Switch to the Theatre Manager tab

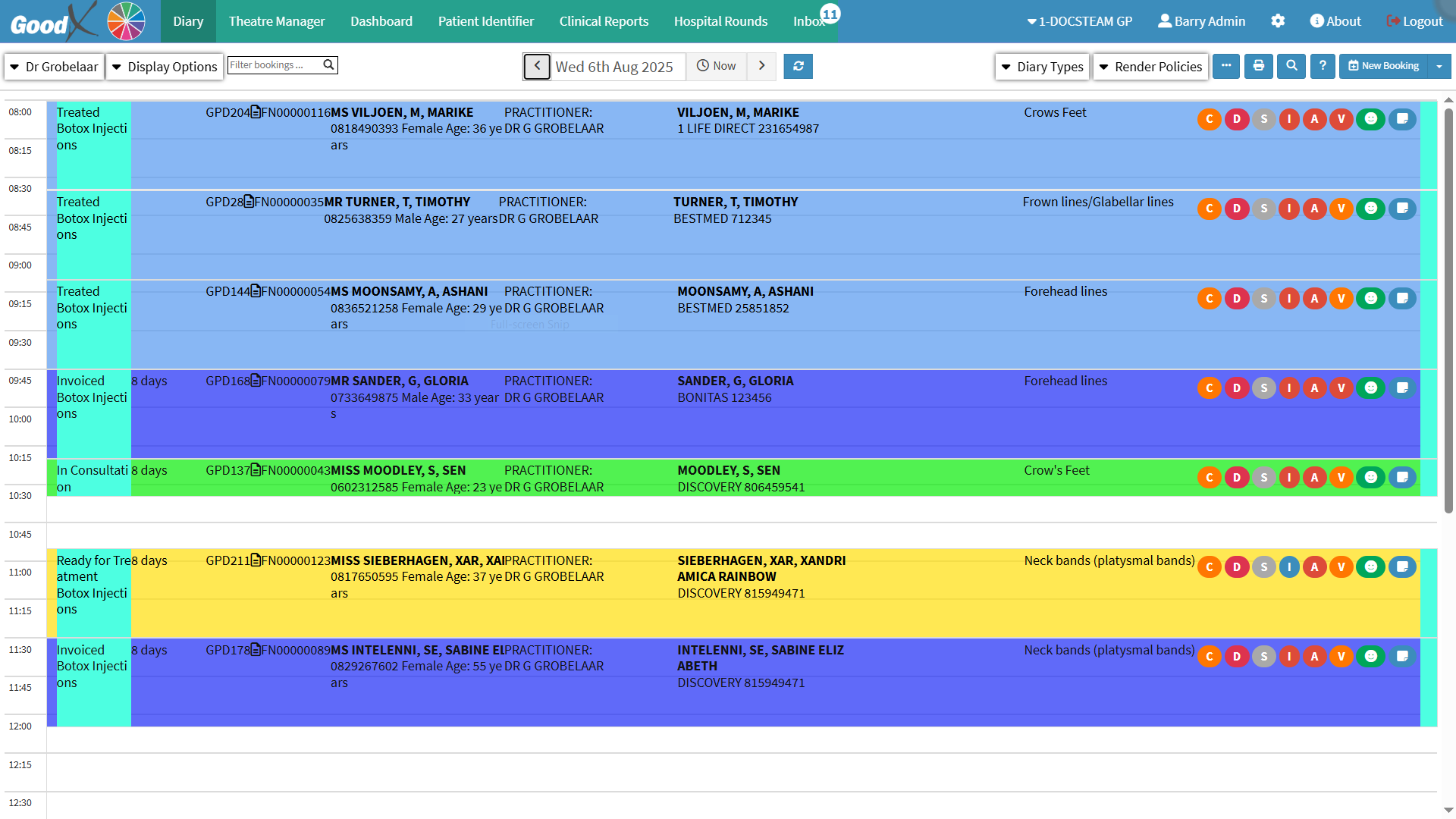pyautogui.click(x=277, y=21)
